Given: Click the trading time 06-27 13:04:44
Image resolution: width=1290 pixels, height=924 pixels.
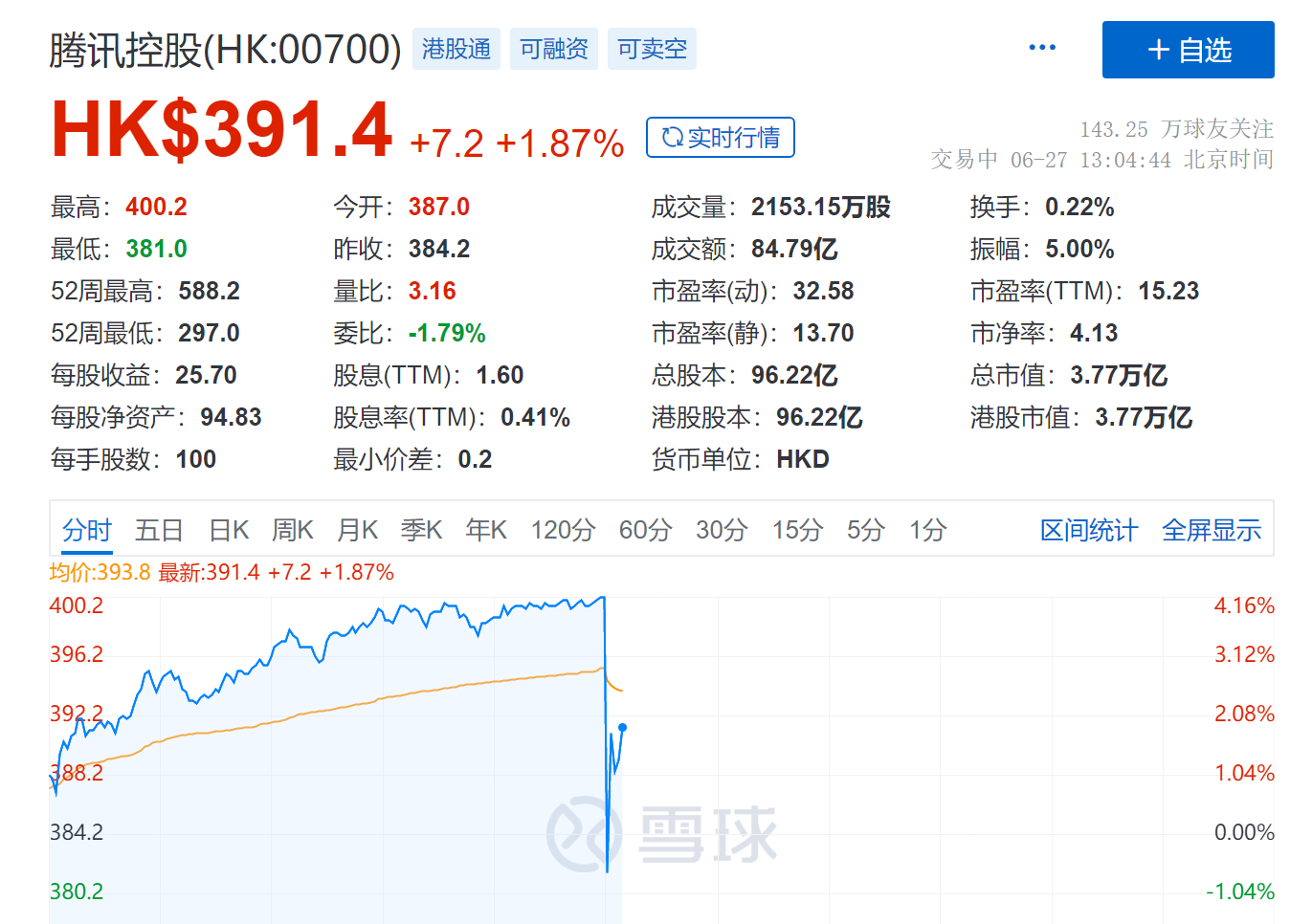Looking at the screenshot, I should (1091, 160).
